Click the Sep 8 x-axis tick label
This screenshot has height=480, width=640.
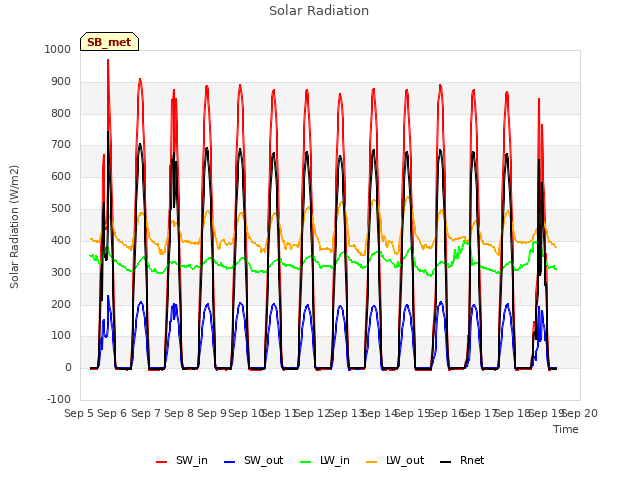point(179,413)
